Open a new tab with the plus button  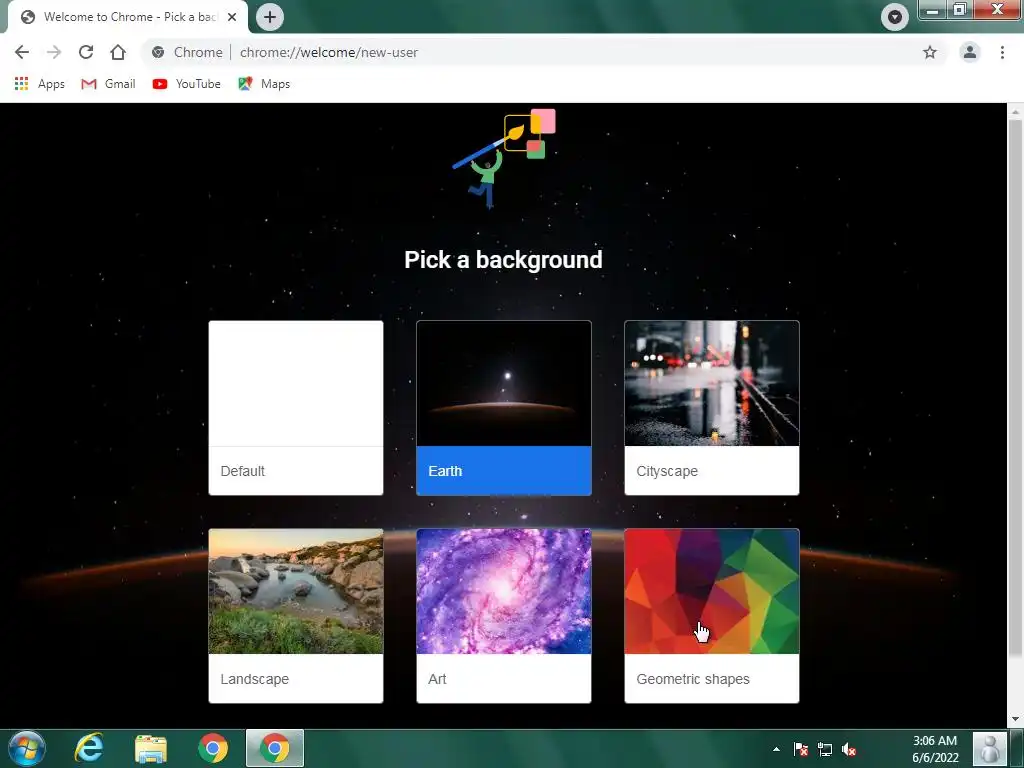(270, 17)
